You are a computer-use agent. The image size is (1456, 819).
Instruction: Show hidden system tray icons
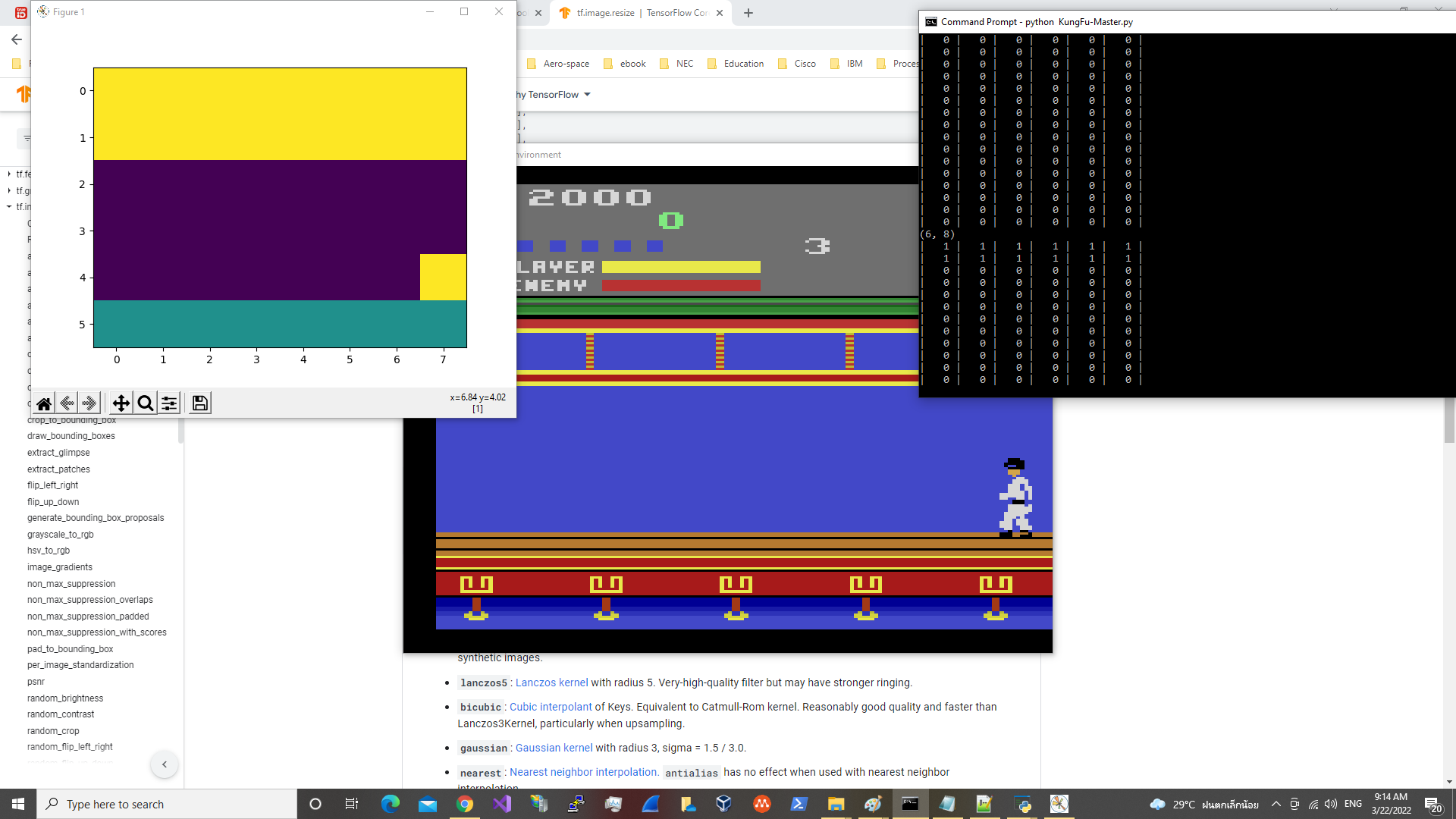coord(1276,804)
